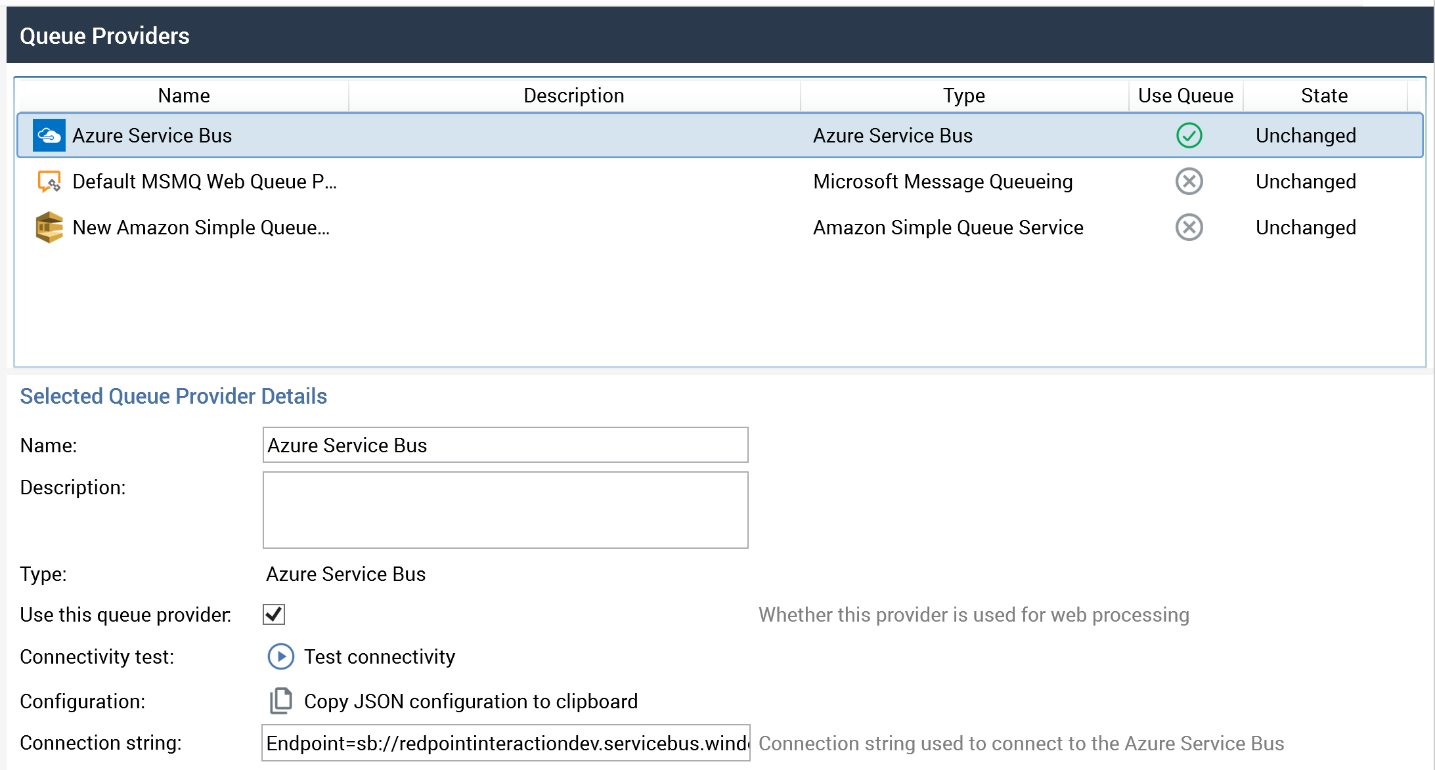1435x770 pixels.
Task: Click the Use Queue X icon for Amazon
Action: (1188, 228)
